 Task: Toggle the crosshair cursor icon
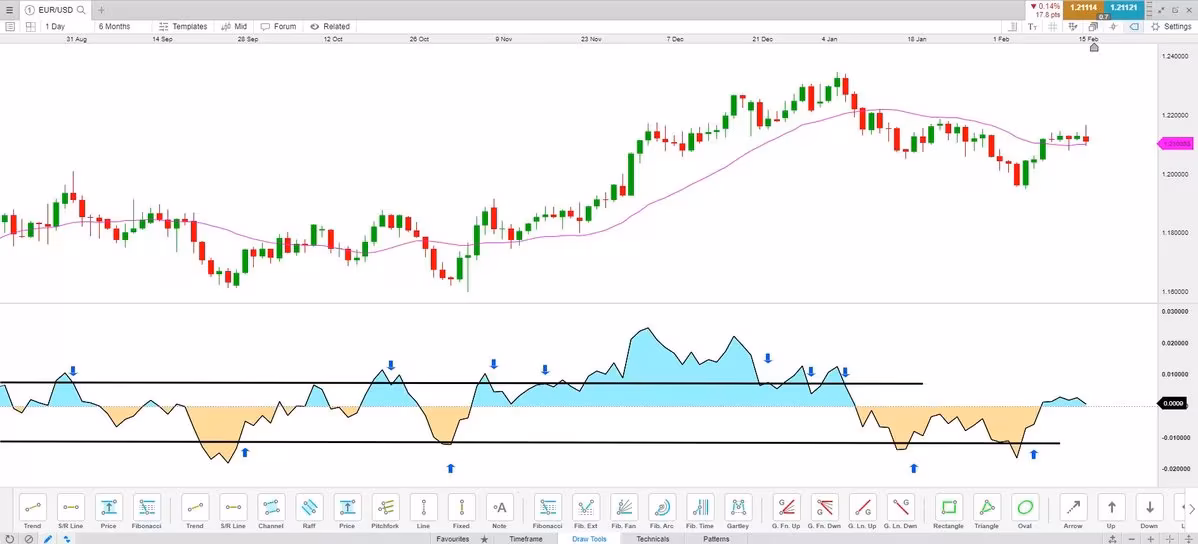pyautogui.click(x=1113, y=27)
